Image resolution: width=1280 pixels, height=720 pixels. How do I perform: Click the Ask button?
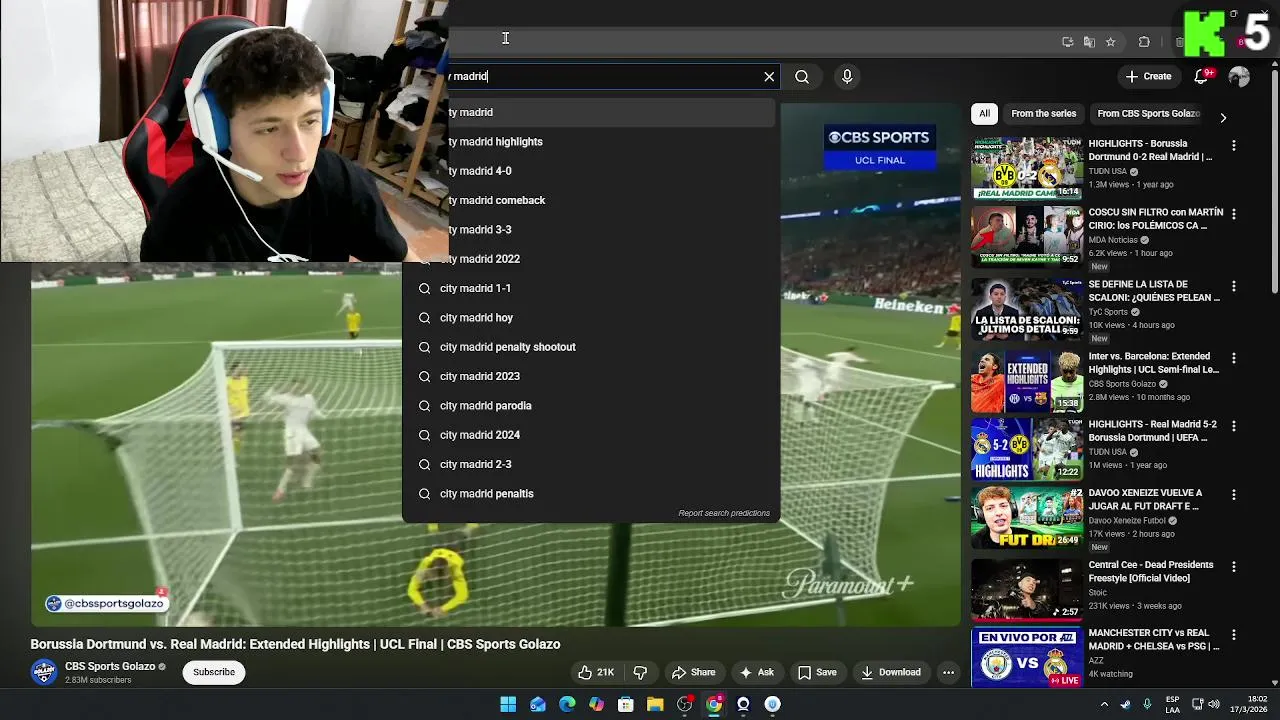[x=757, y=672]
